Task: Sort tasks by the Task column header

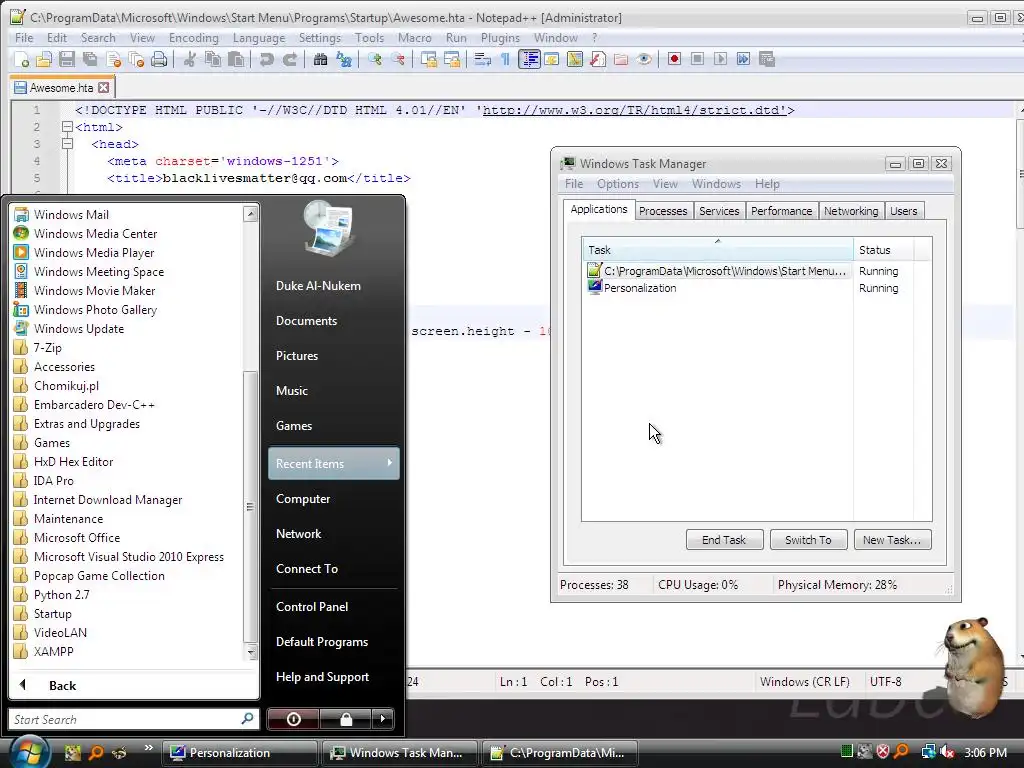Action: point(717,250)
